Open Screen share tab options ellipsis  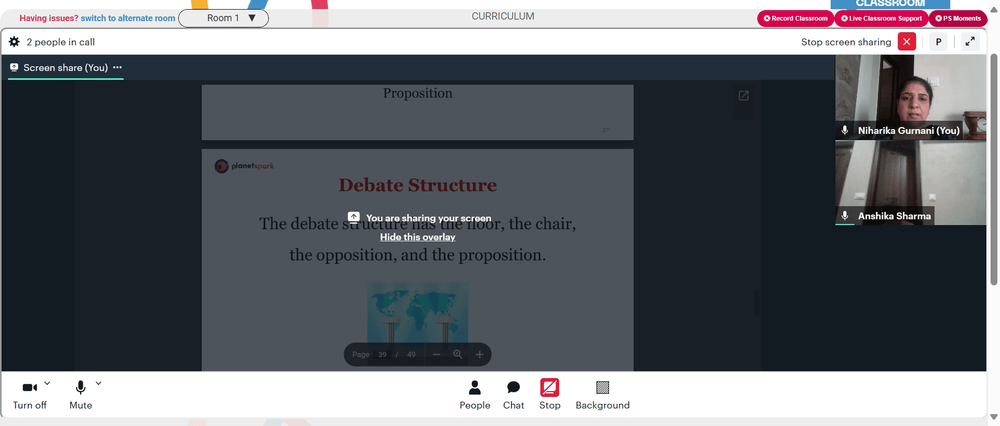pyautogui.click(x=117, y=68)
